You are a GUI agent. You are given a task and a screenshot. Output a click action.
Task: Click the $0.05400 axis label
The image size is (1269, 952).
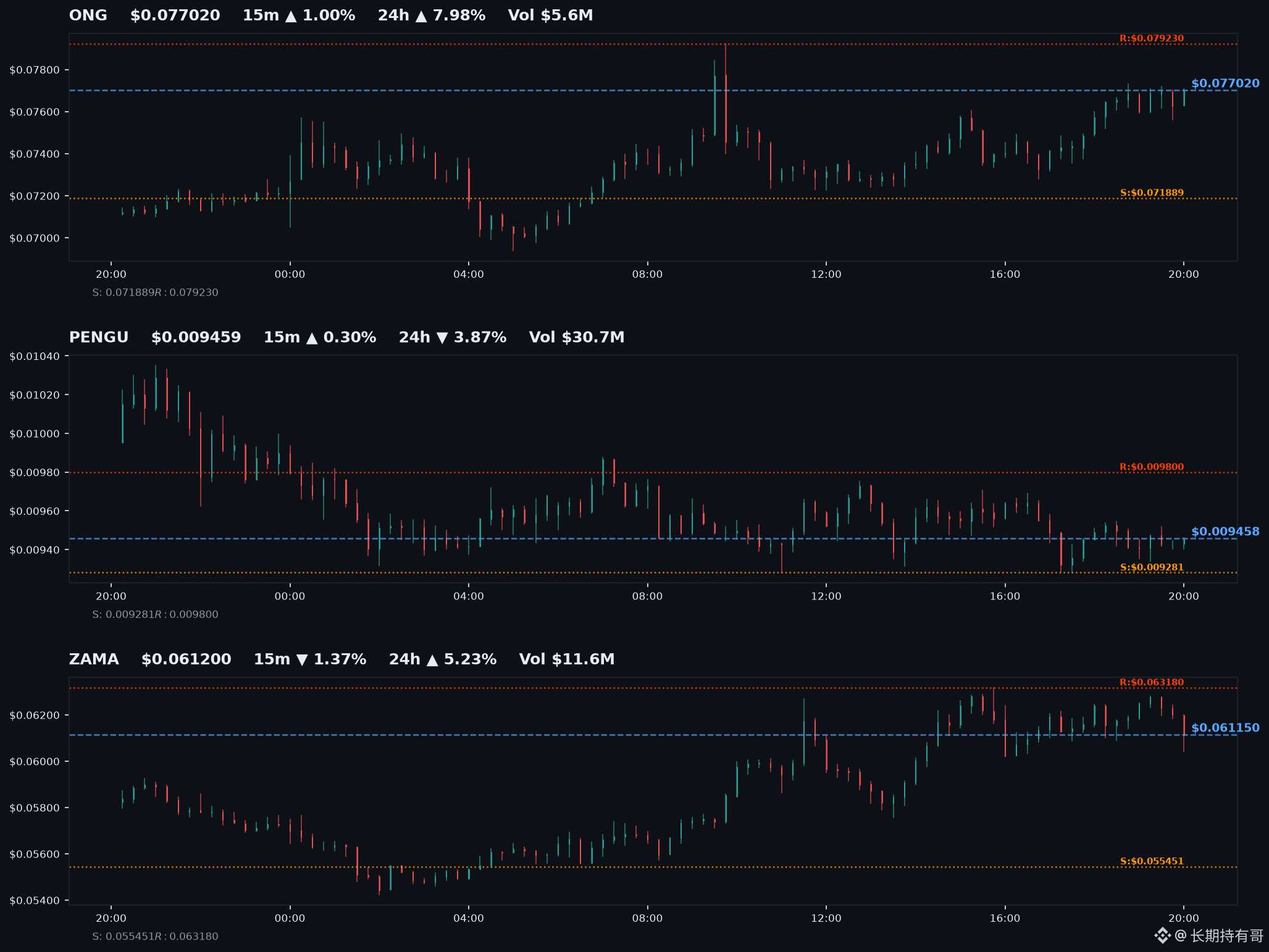tap(35, 901)
